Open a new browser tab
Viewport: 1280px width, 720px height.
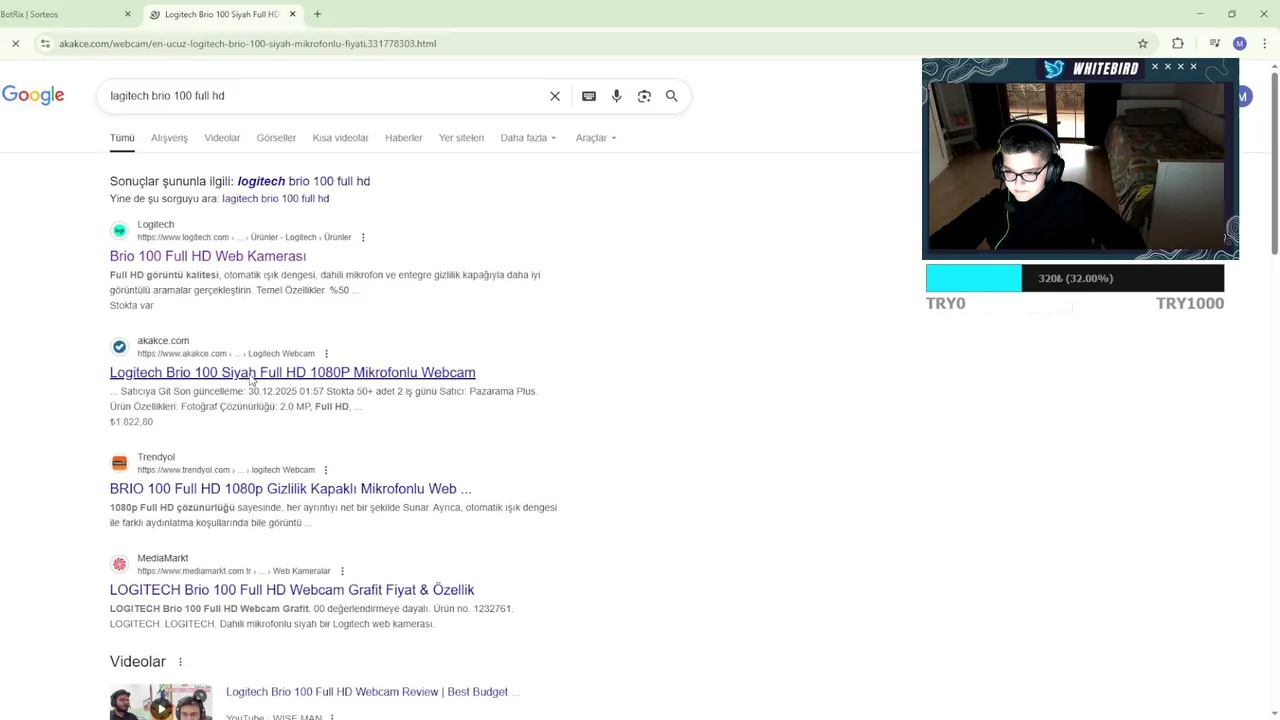click(x=317, y=14)
